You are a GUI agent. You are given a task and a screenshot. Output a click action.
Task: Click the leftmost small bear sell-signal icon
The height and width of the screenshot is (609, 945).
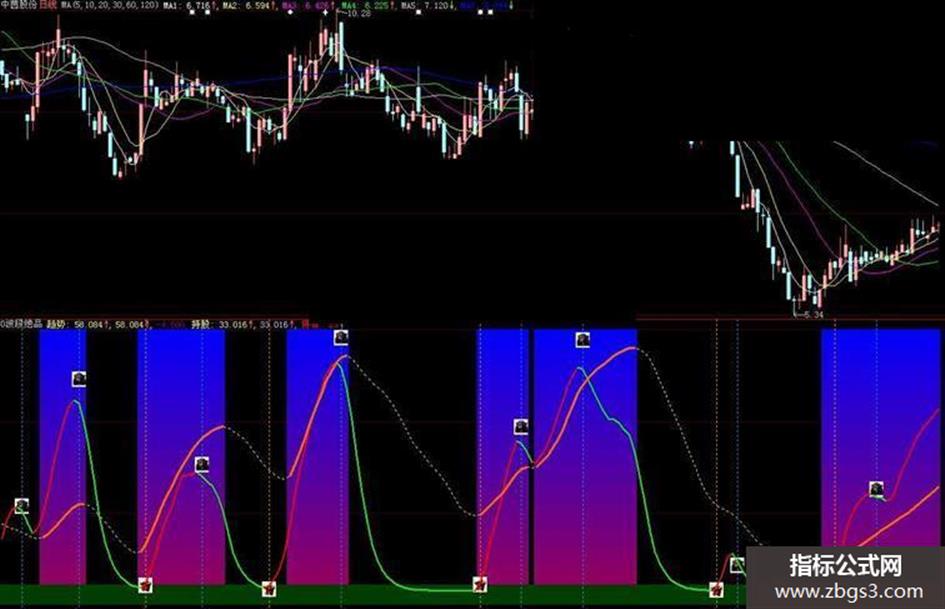(x=22, y=505)
